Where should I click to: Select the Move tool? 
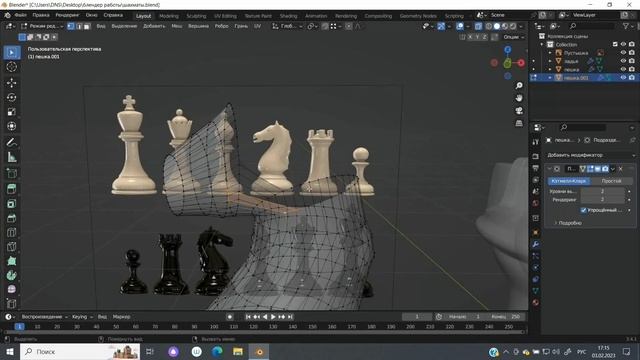tap(11, 82)
